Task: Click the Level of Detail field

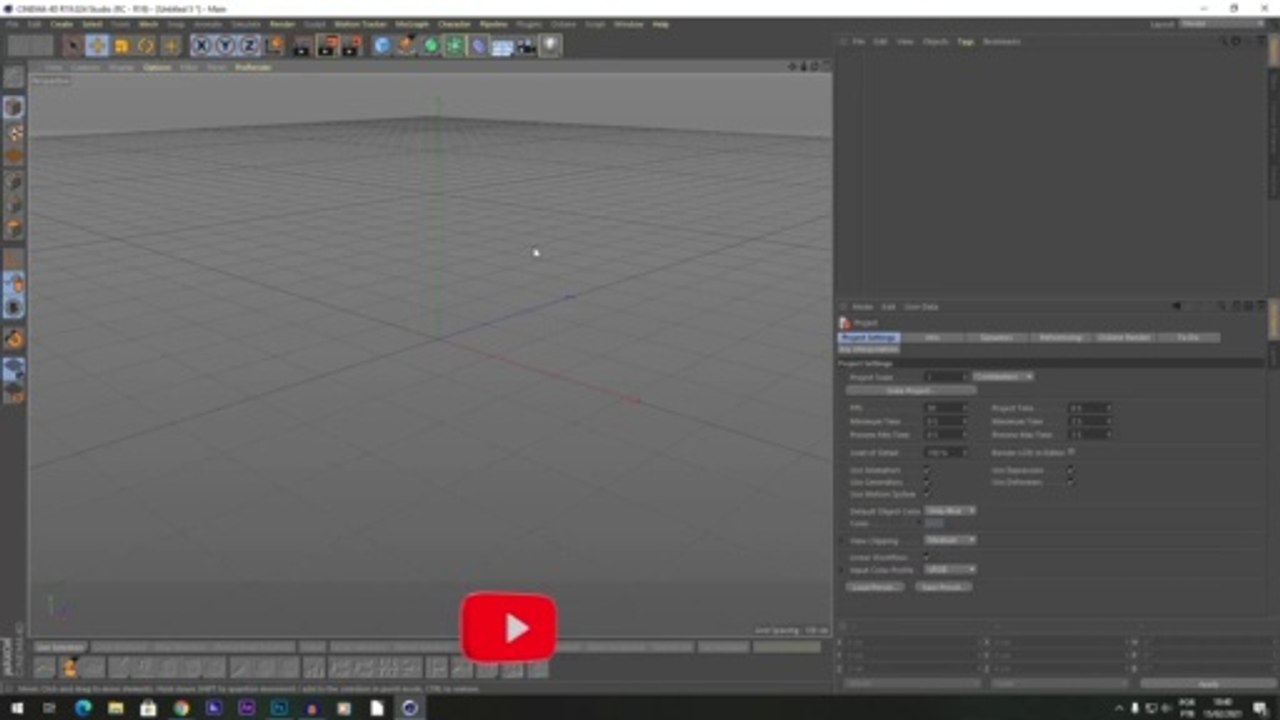Action: point(945,453)
